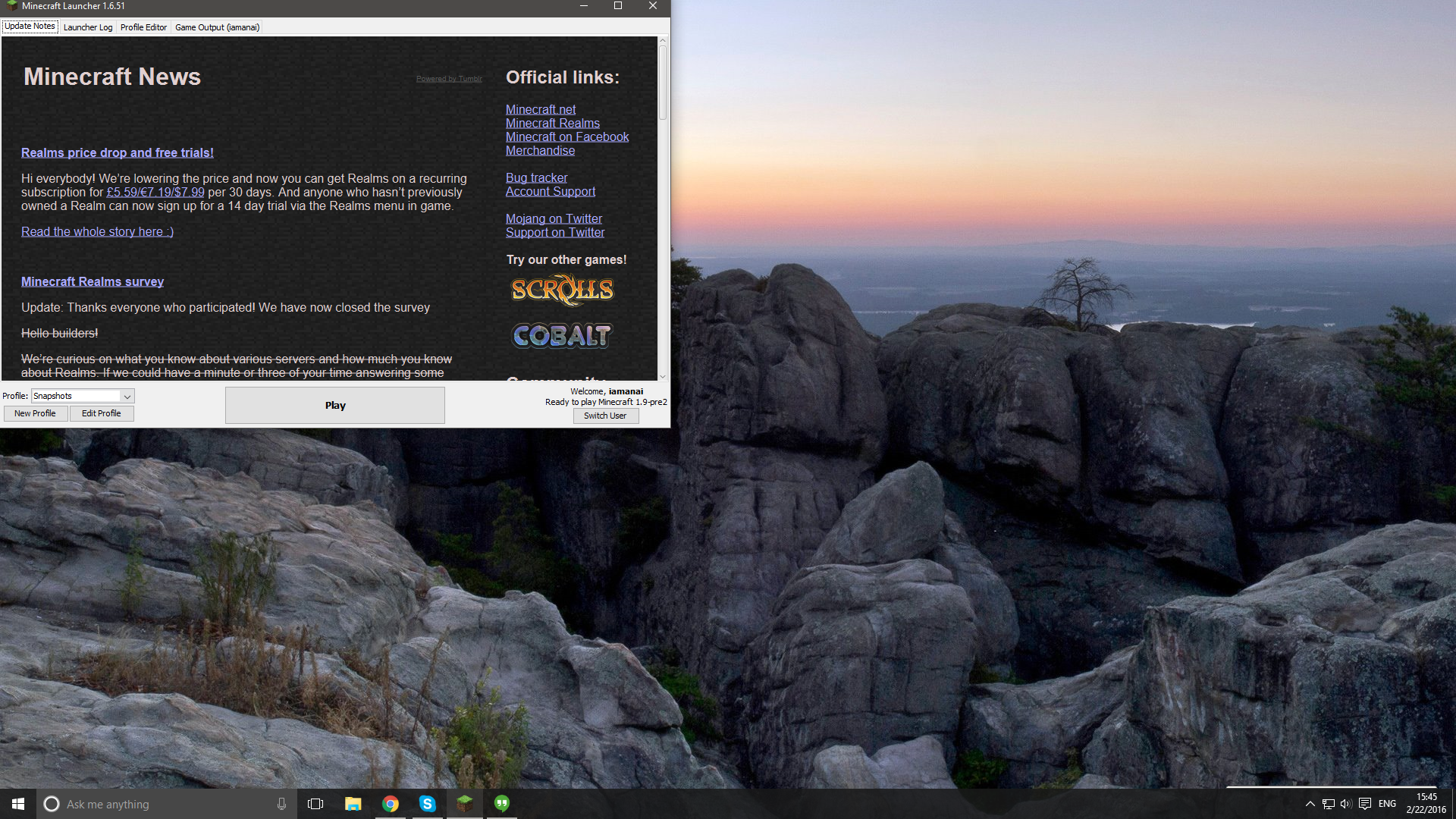Open the Bug tracker link
The width and height of the screenshot is (1456, 819).
click(536, 177)
